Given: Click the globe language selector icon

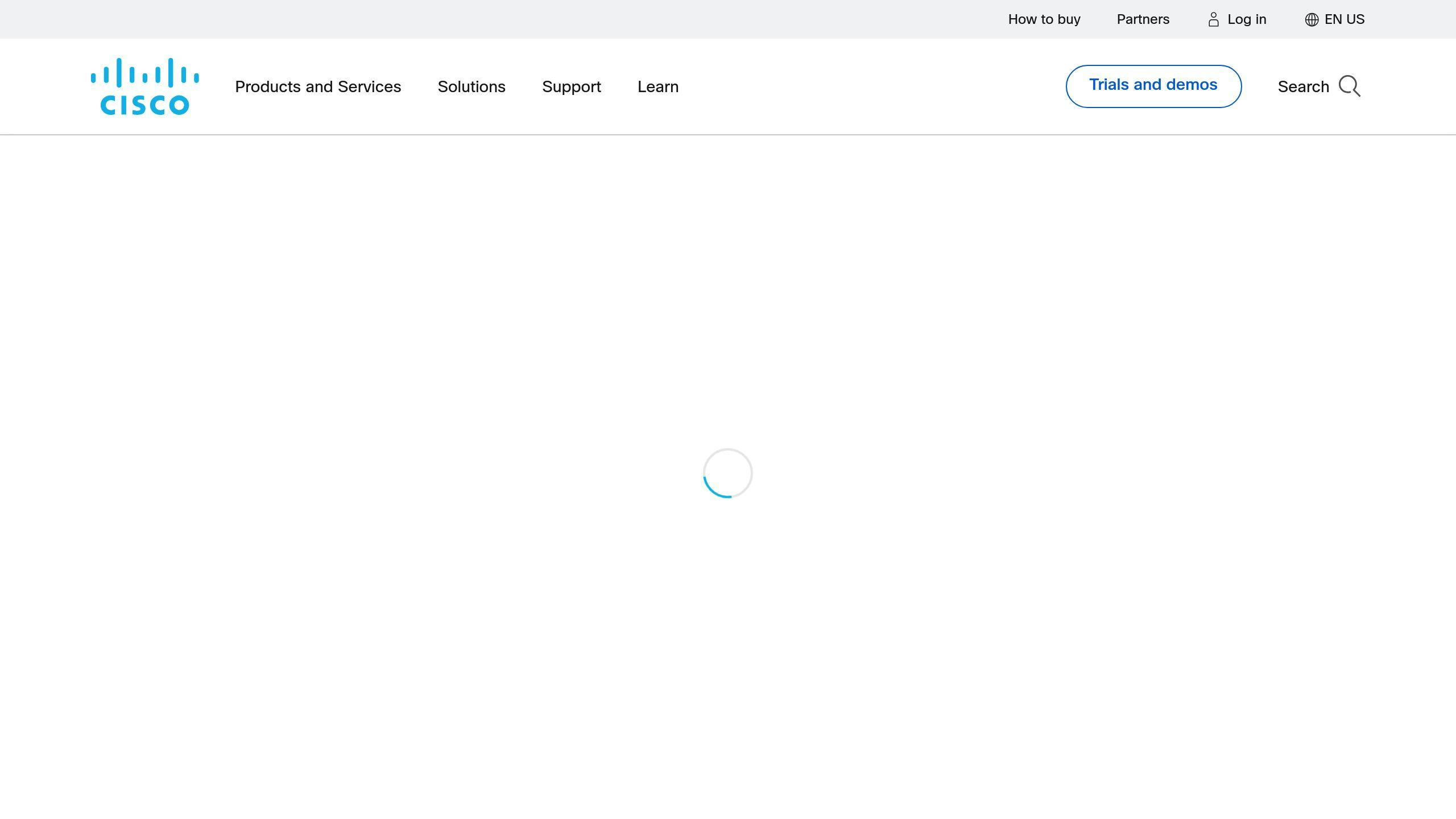Looking at the screenshot, I should 1311,20.
